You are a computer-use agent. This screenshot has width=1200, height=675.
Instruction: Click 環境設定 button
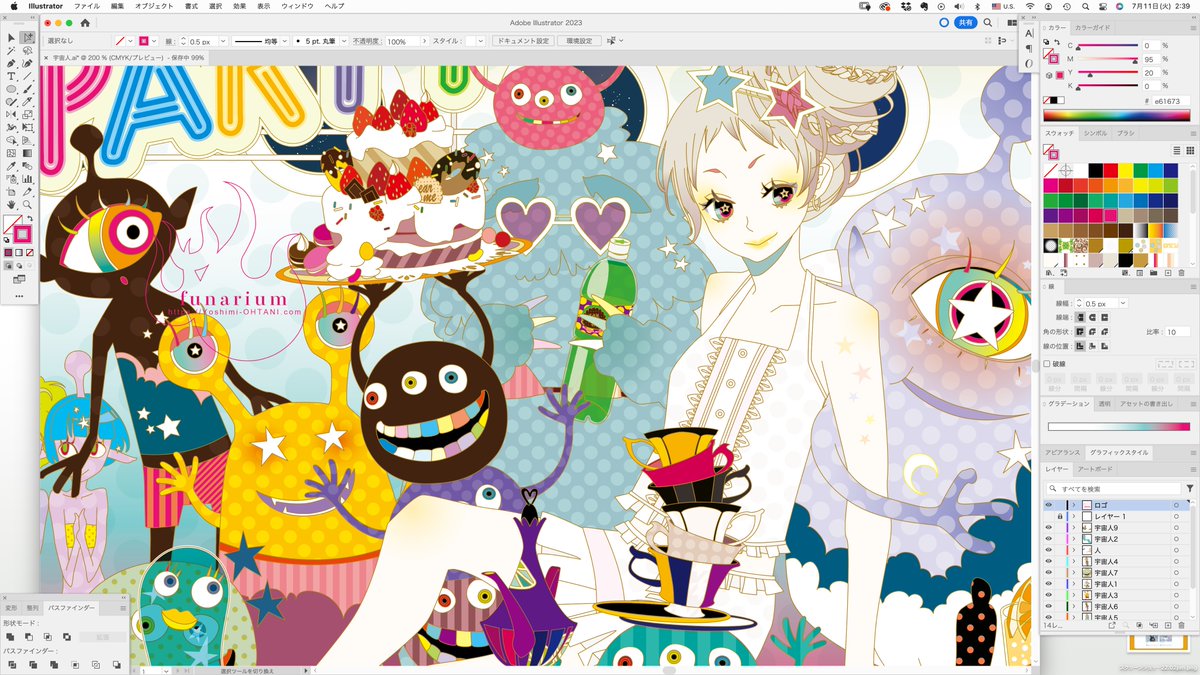click(579, 41)
